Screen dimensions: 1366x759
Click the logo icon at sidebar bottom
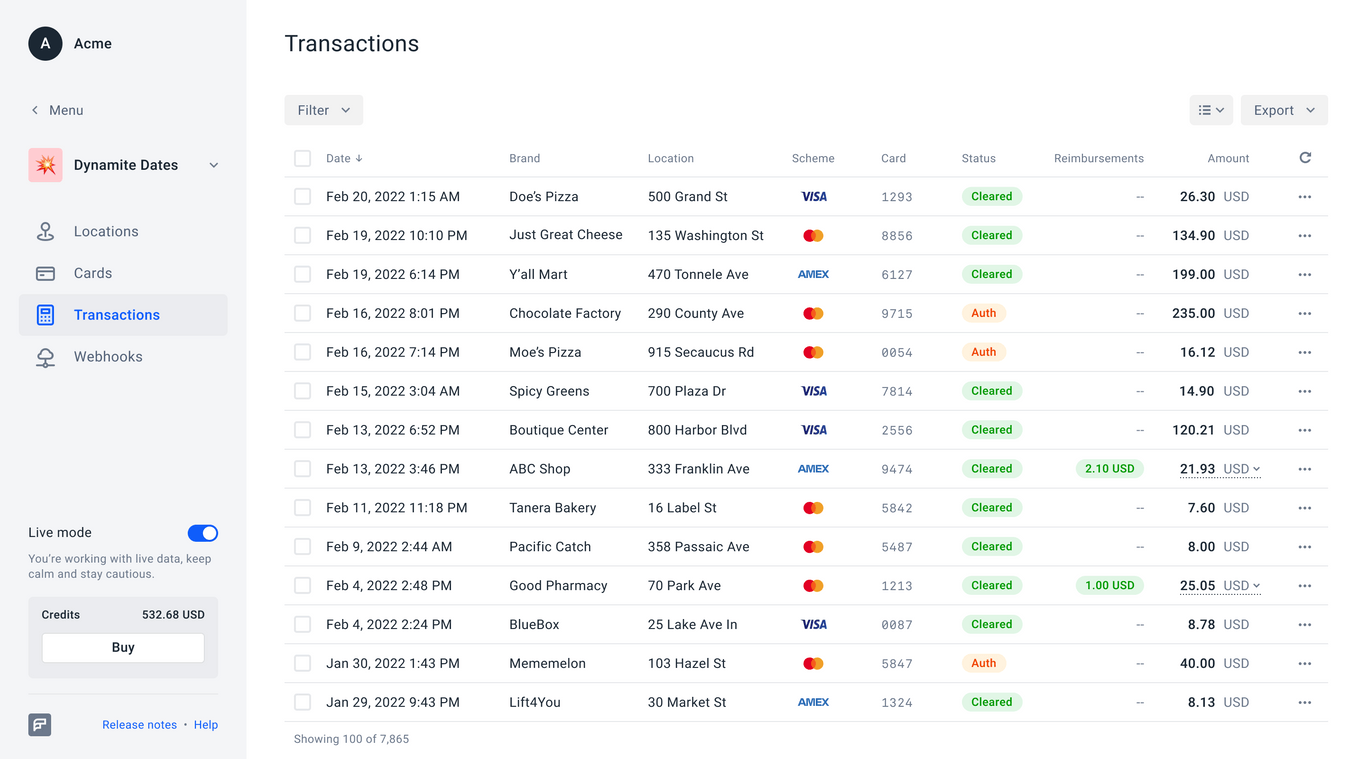pyautogui.click(x=40, y=725)
